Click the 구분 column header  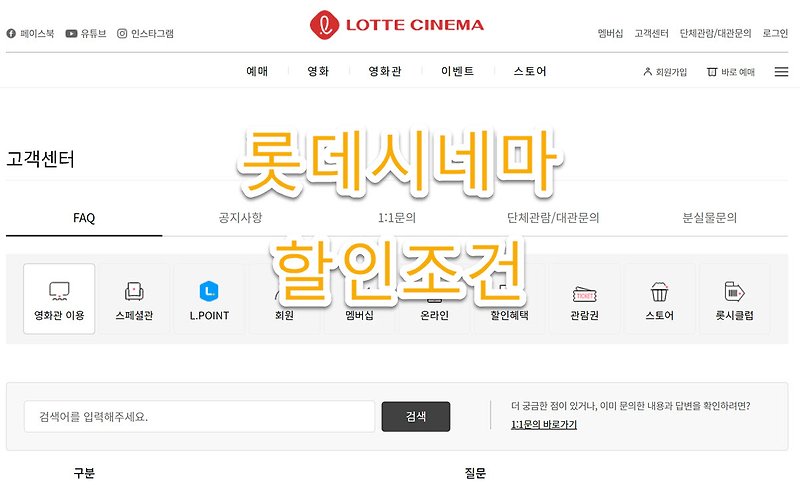coord(84,473)
